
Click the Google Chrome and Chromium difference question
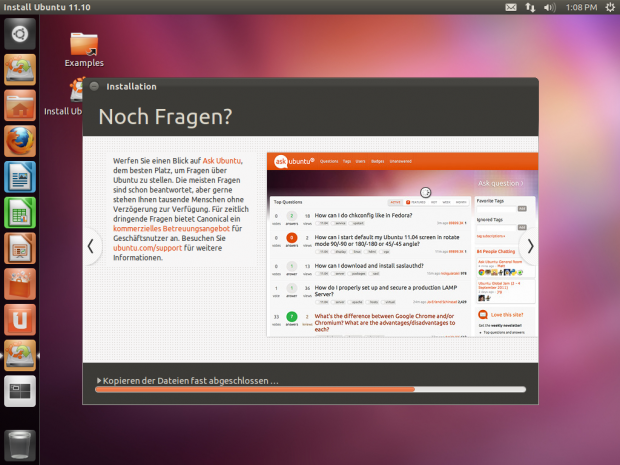click(385, 323)
